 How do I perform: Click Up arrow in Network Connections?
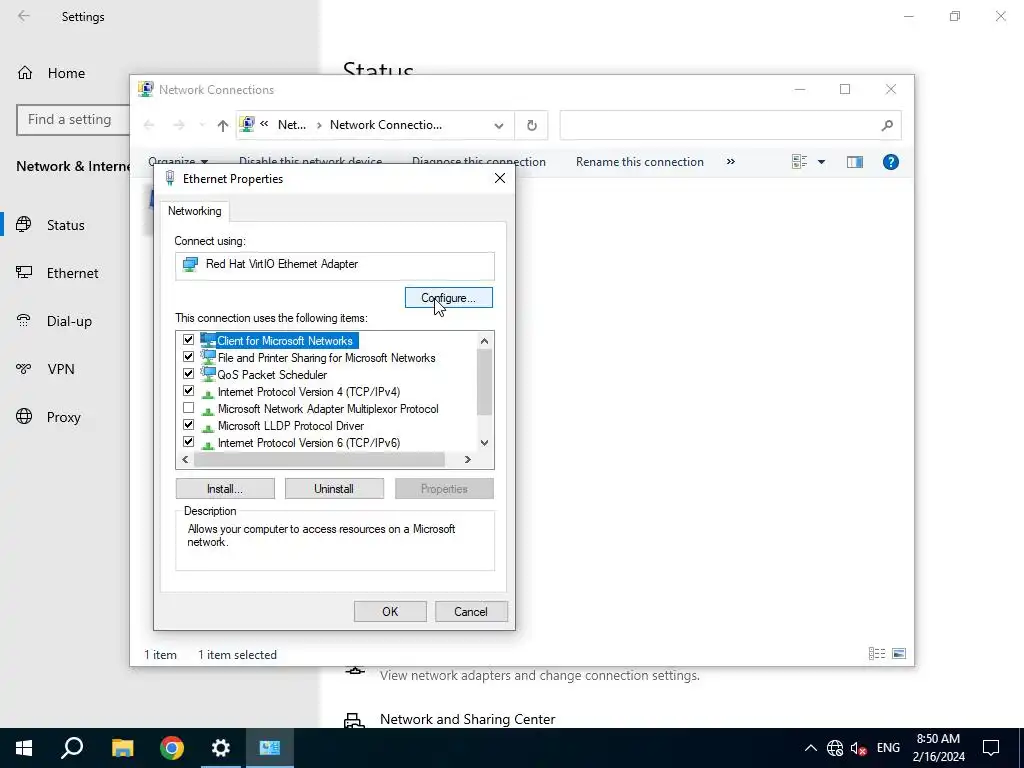pyautogui.click(x=223, y=125)
